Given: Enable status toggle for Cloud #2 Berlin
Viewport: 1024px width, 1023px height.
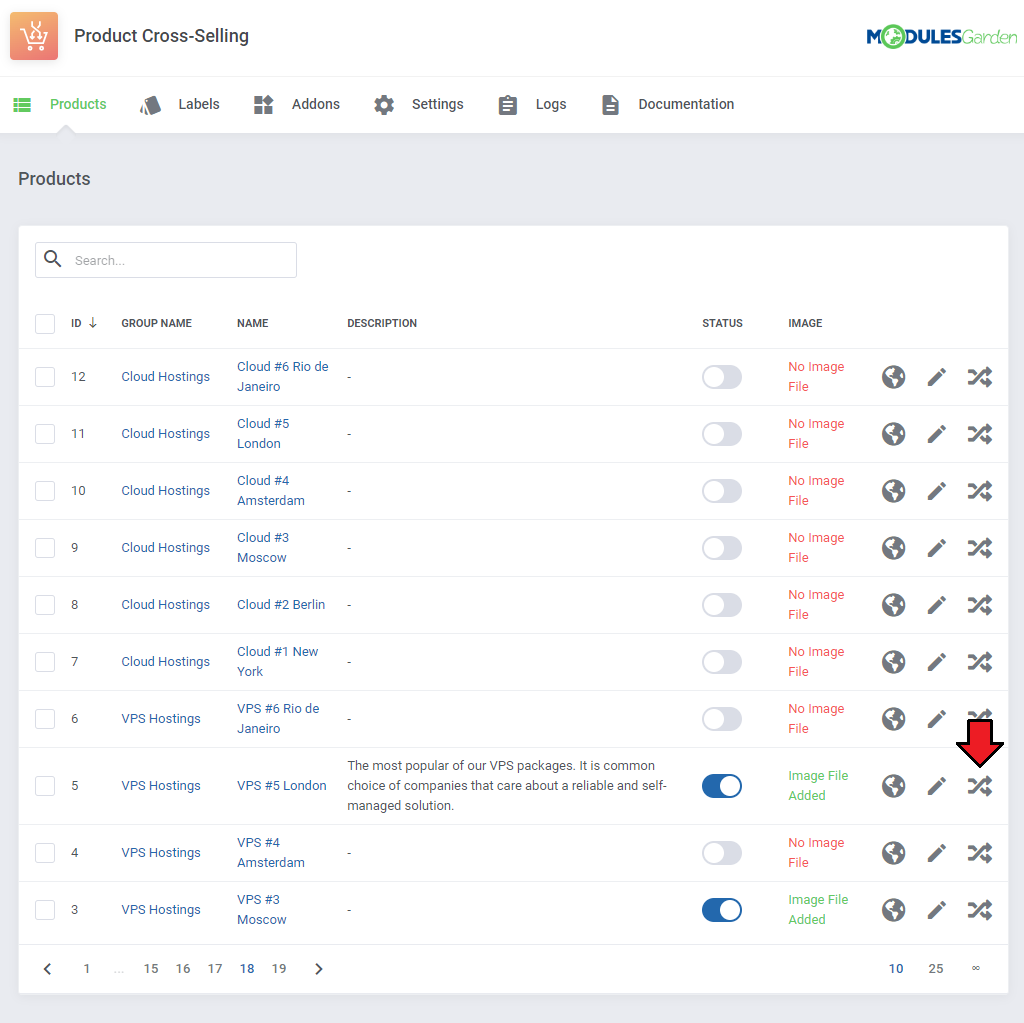Looking at the screenshot, I should pyautogui.click(x=722, y=605).
